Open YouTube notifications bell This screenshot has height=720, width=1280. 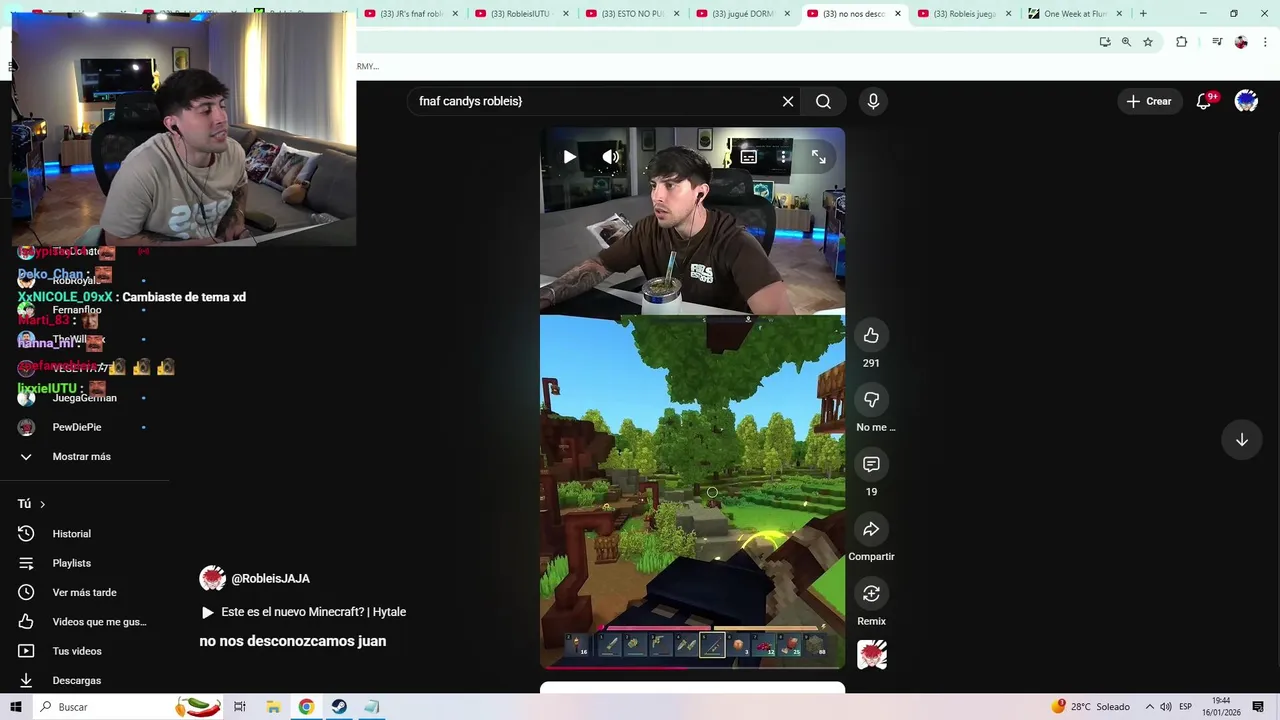click(x=1204, y=101)
